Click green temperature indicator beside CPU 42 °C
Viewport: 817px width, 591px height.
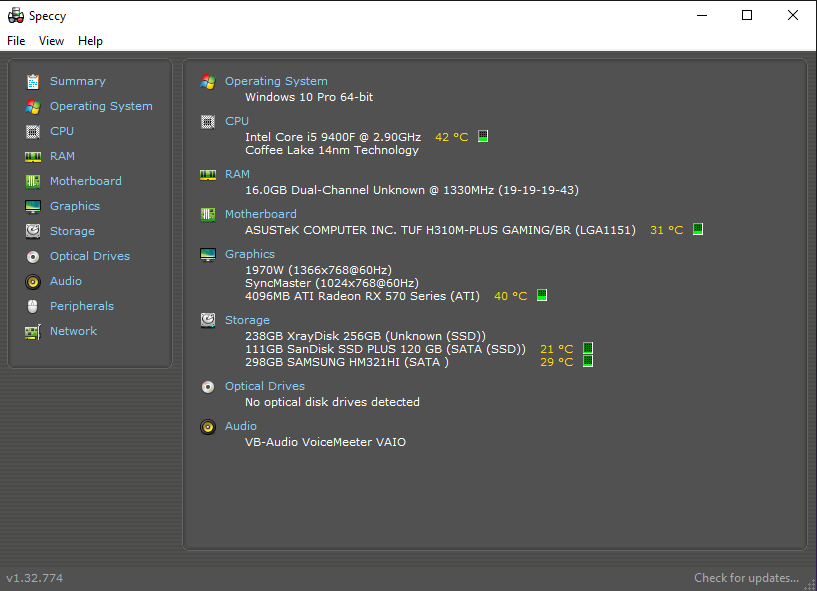(x=483, y=137)
